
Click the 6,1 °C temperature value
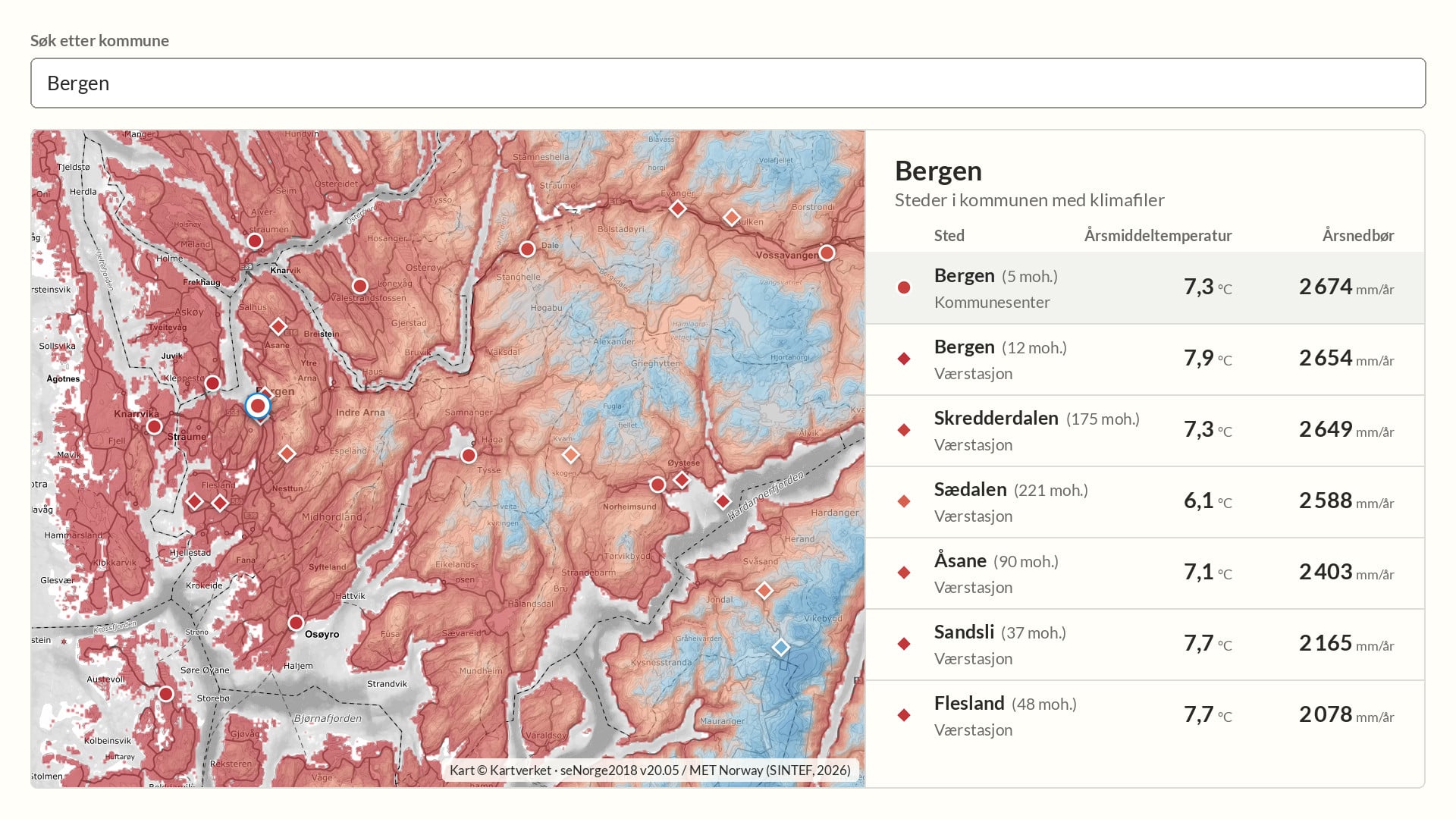click(x=1207, y=500)
